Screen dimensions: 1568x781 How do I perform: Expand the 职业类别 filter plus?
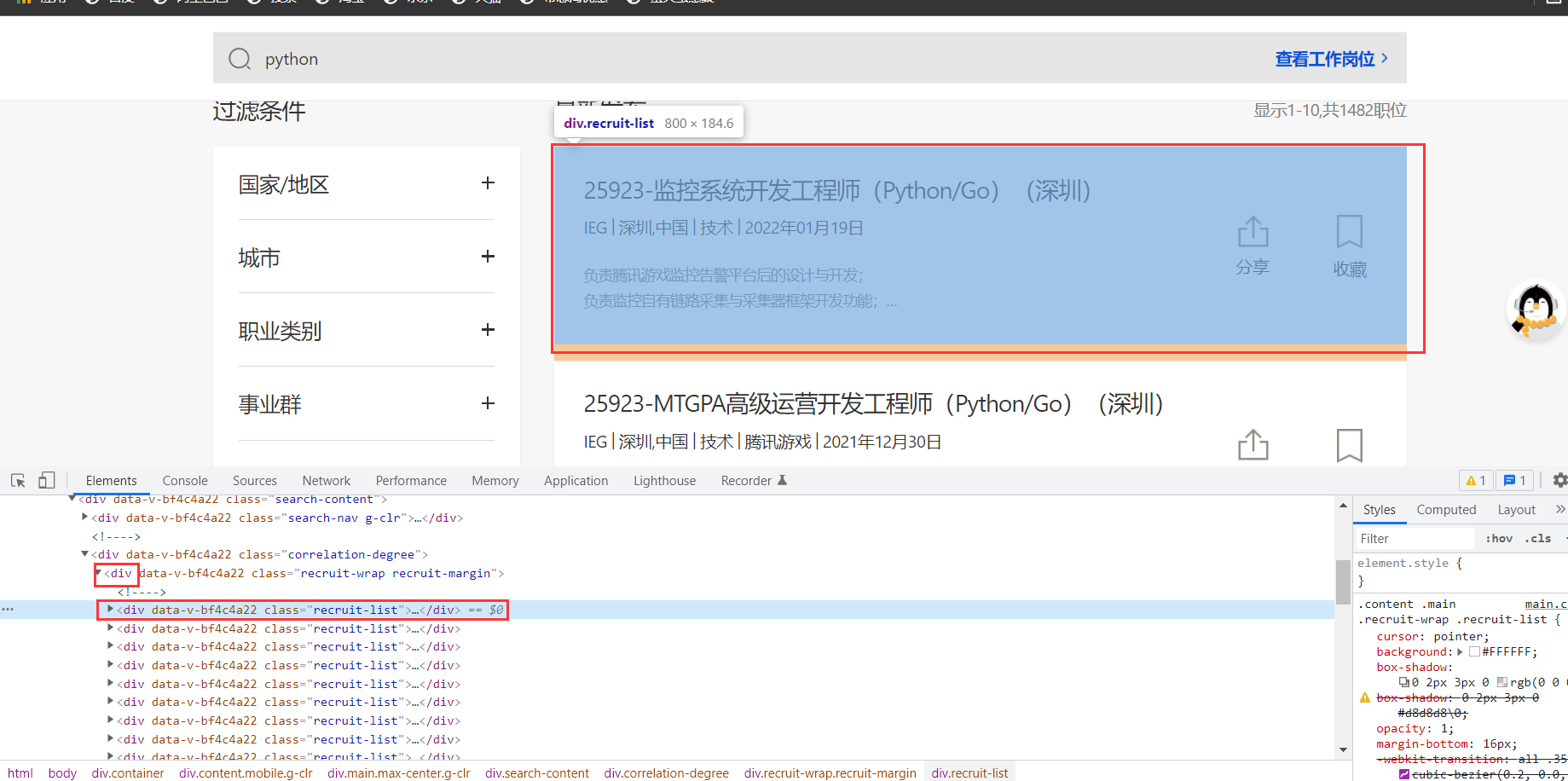[x=488, y=329]
